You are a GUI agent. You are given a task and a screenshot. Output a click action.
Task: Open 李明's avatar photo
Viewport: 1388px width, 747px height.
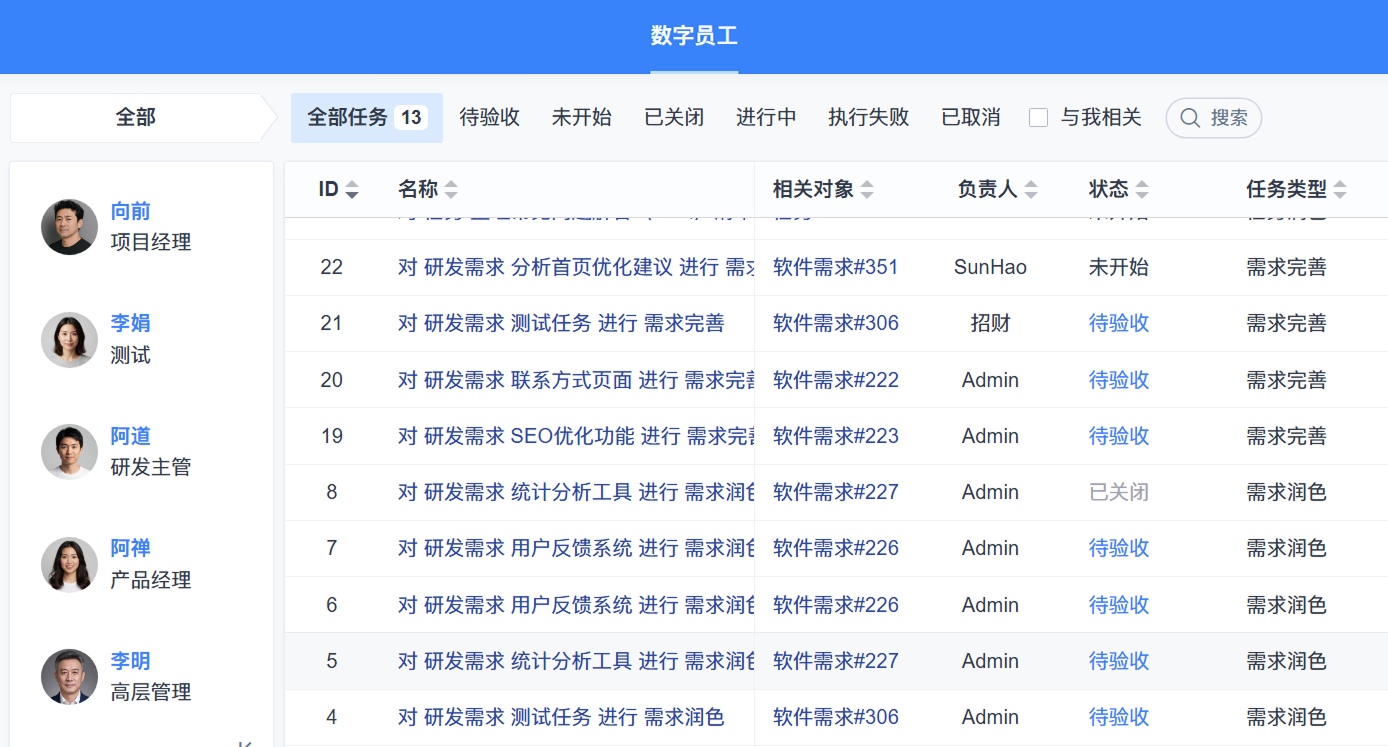point(69,677)
